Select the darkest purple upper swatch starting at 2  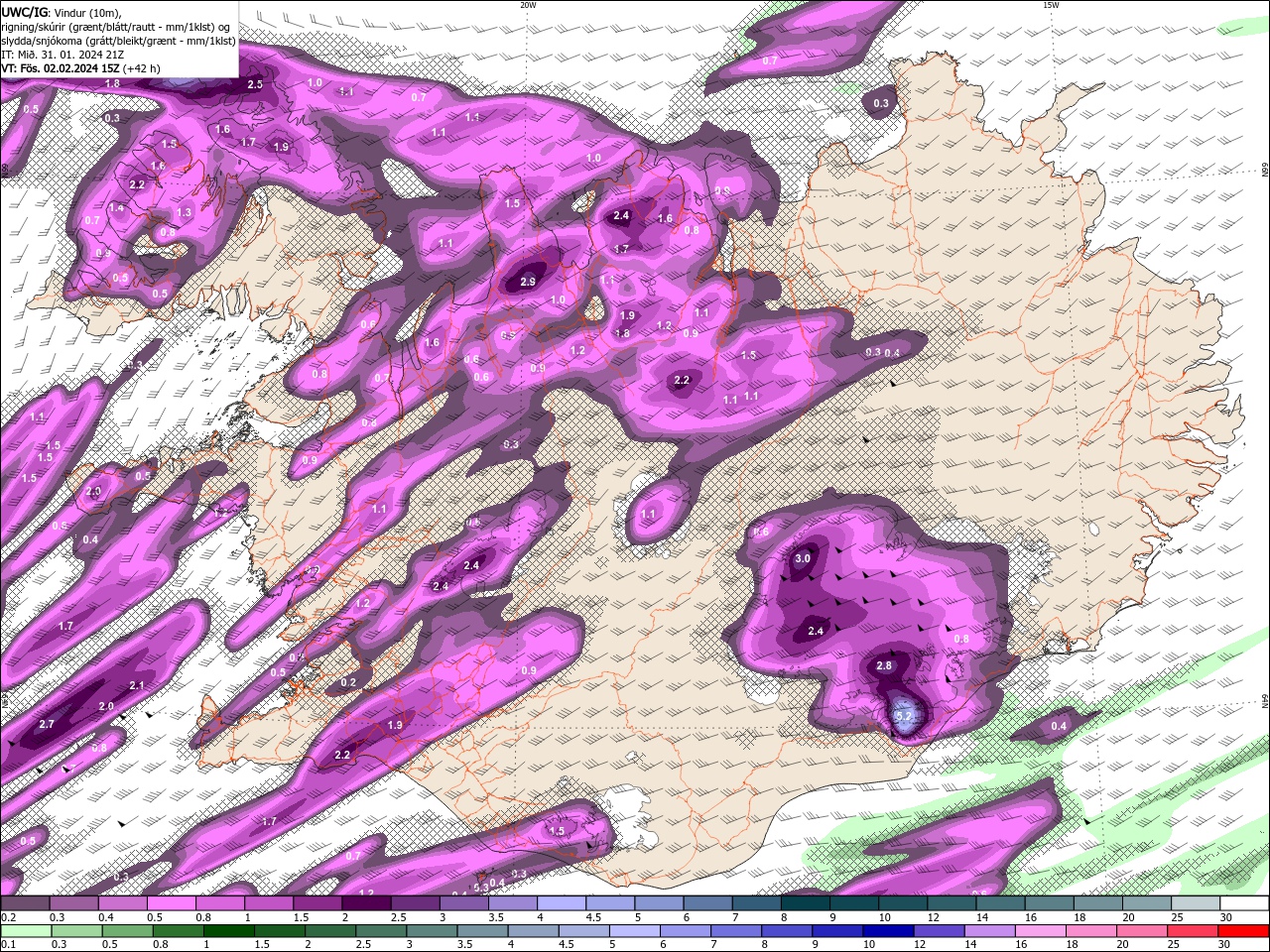click(366, 903)
